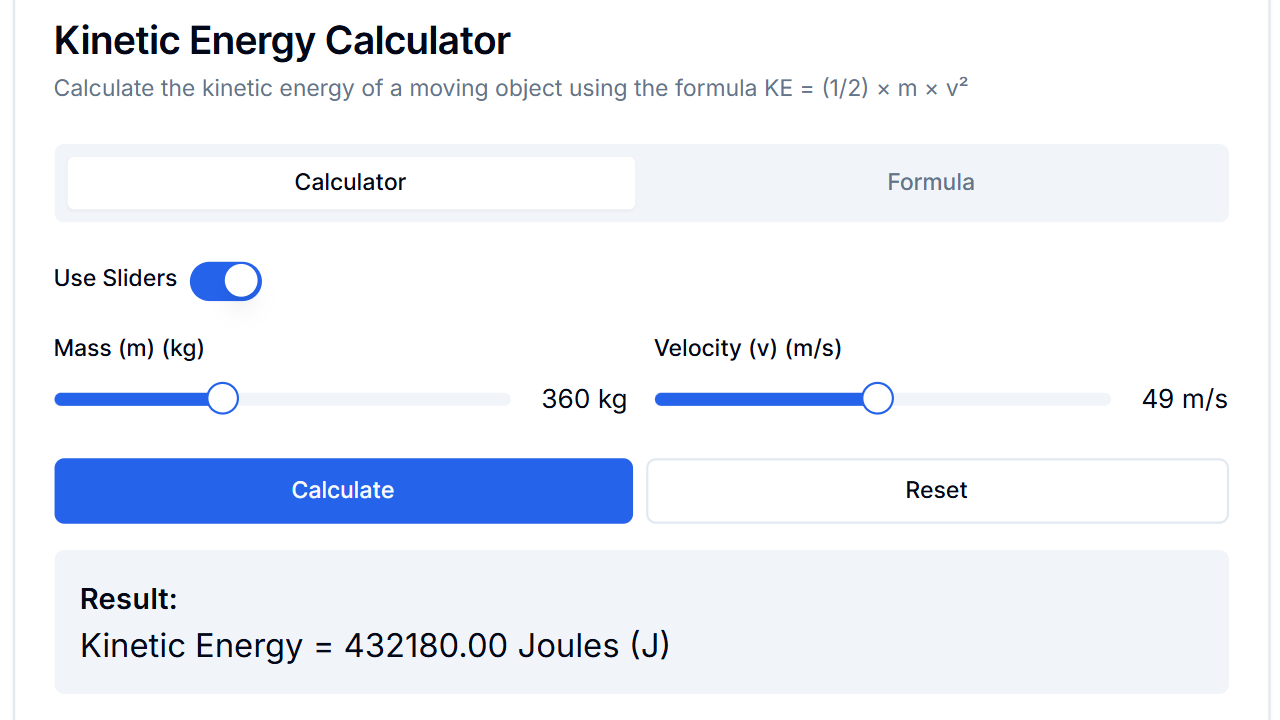The height and width of the screenshot is (720, 1280).
Task: Select the Calculator tab
Action: 350,182
